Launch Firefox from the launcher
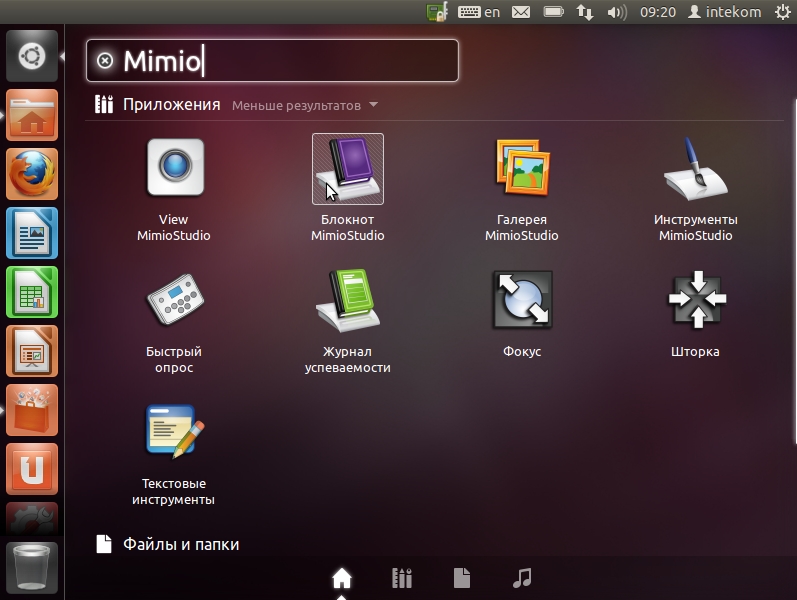797x600 pixels. pos(32,174)
